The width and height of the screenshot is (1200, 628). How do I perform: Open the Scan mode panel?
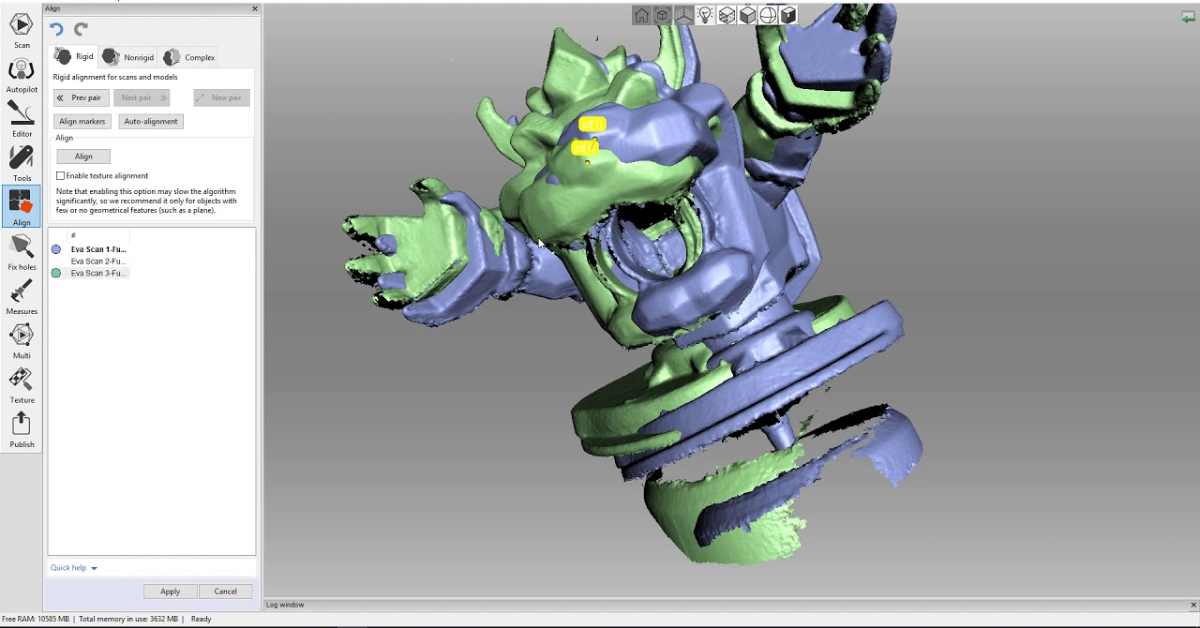[x=21, y=24]
